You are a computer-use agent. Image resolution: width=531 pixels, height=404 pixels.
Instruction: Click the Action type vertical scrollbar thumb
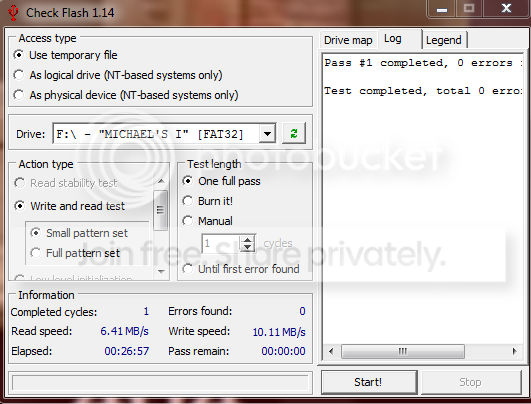(161, 210)
